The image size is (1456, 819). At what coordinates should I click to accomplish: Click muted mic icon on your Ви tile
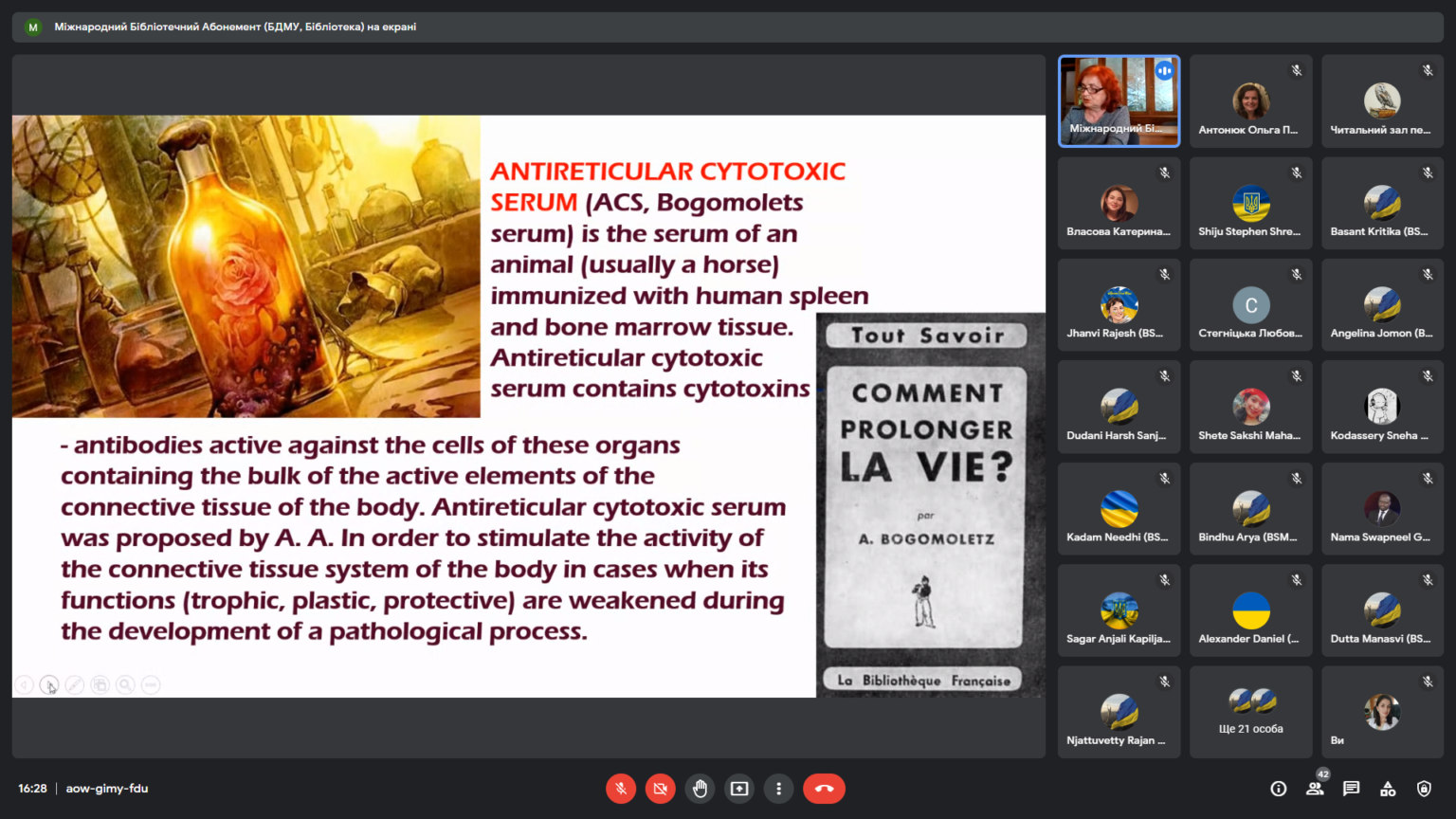(x=1428, y=682)
